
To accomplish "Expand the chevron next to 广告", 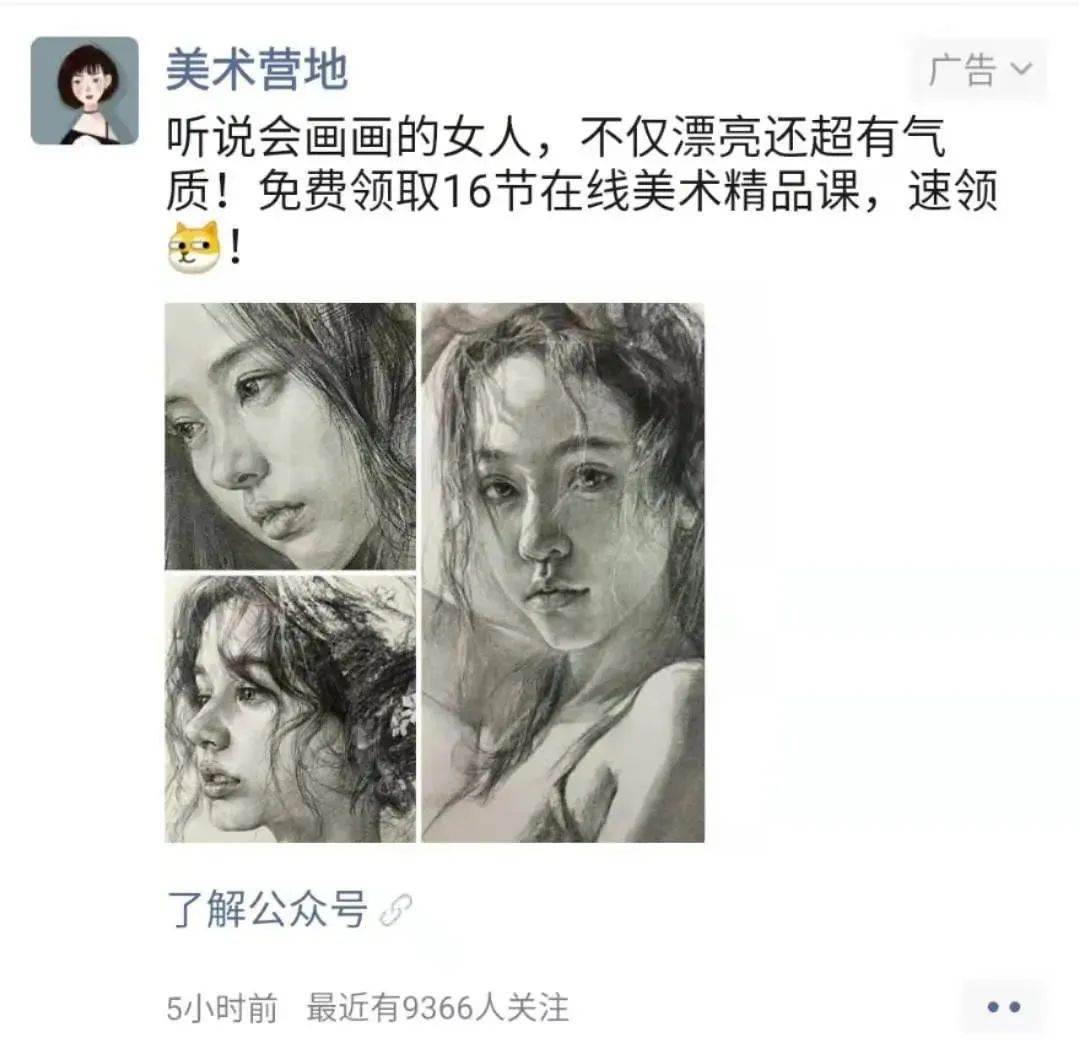I will [1021, 68].
